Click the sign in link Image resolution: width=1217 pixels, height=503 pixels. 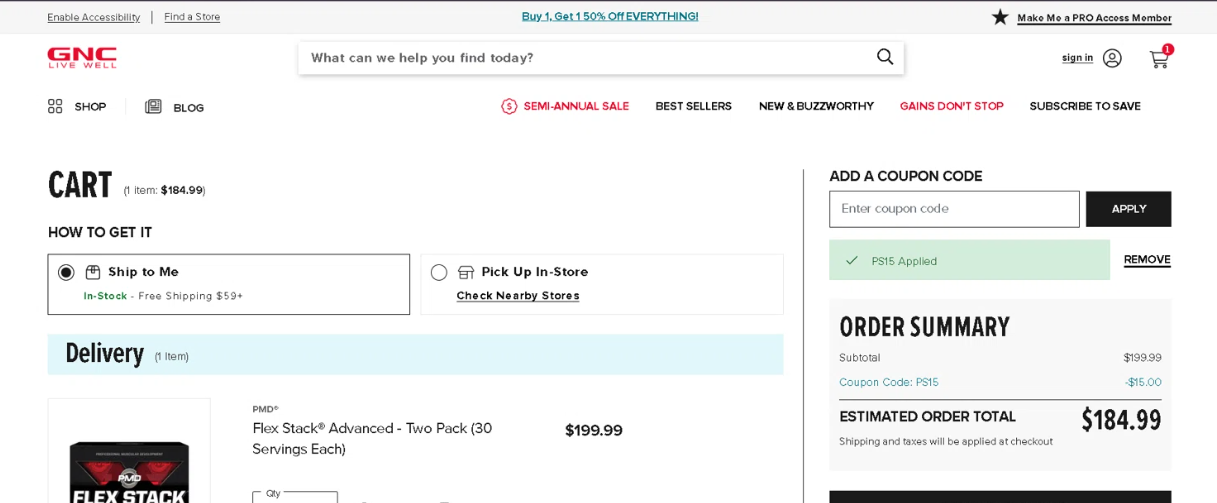click(1077, 58)
